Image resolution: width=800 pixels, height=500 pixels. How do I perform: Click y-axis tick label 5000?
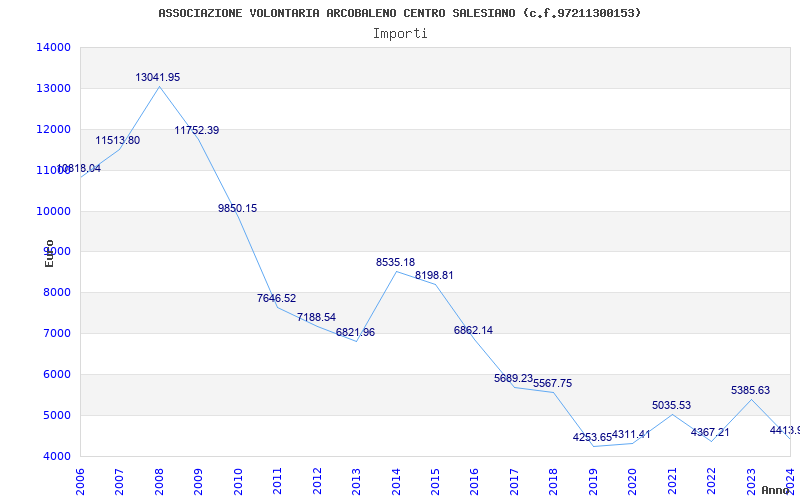tap(56, 415)
